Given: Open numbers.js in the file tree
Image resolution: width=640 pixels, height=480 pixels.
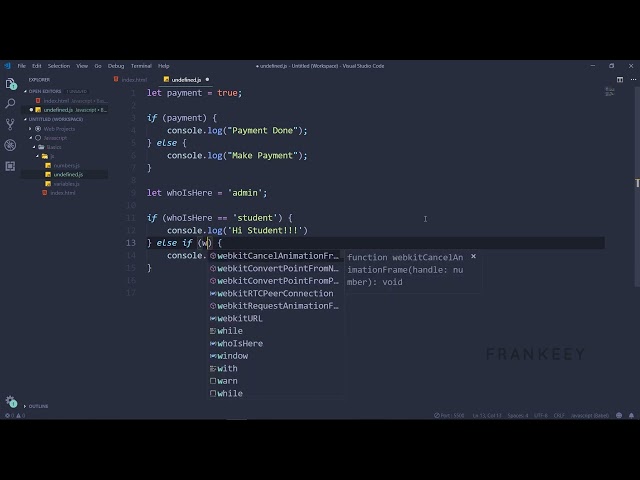Looking at the screenshot, I should click(x=67, y=165).
